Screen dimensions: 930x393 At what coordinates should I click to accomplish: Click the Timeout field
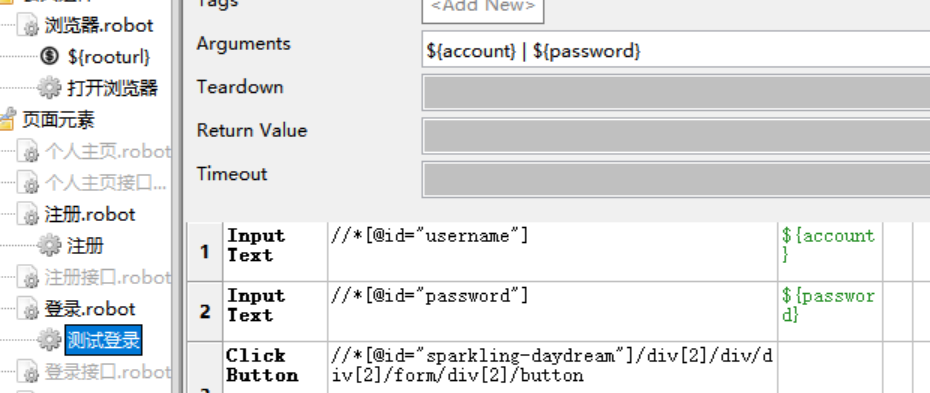pyautogui.click(x=676, y=179)
